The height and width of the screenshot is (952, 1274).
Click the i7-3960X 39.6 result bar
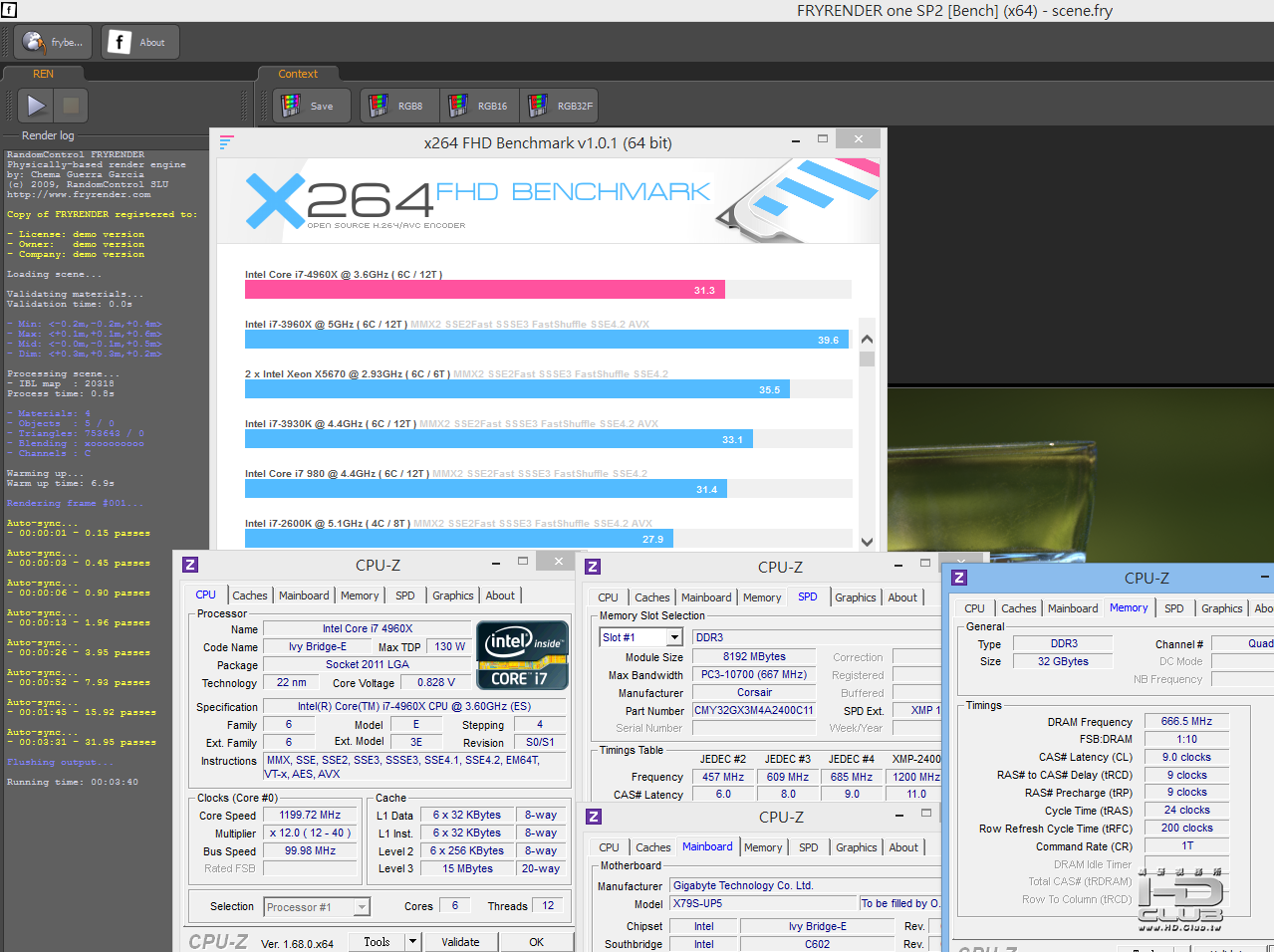pos(547,340)
